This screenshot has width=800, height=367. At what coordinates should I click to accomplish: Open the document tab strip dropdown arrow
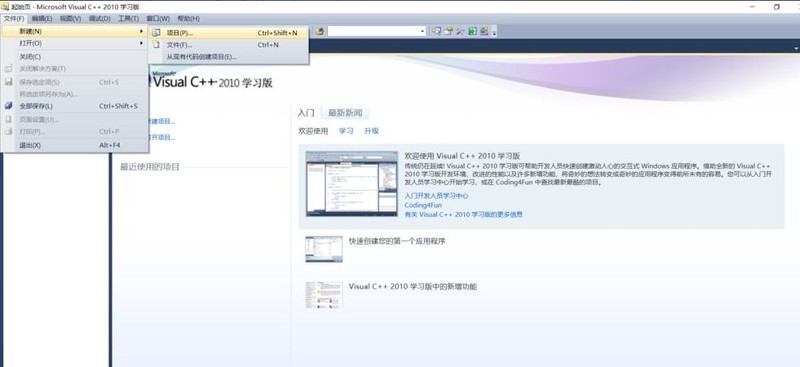tap(796, 48)
